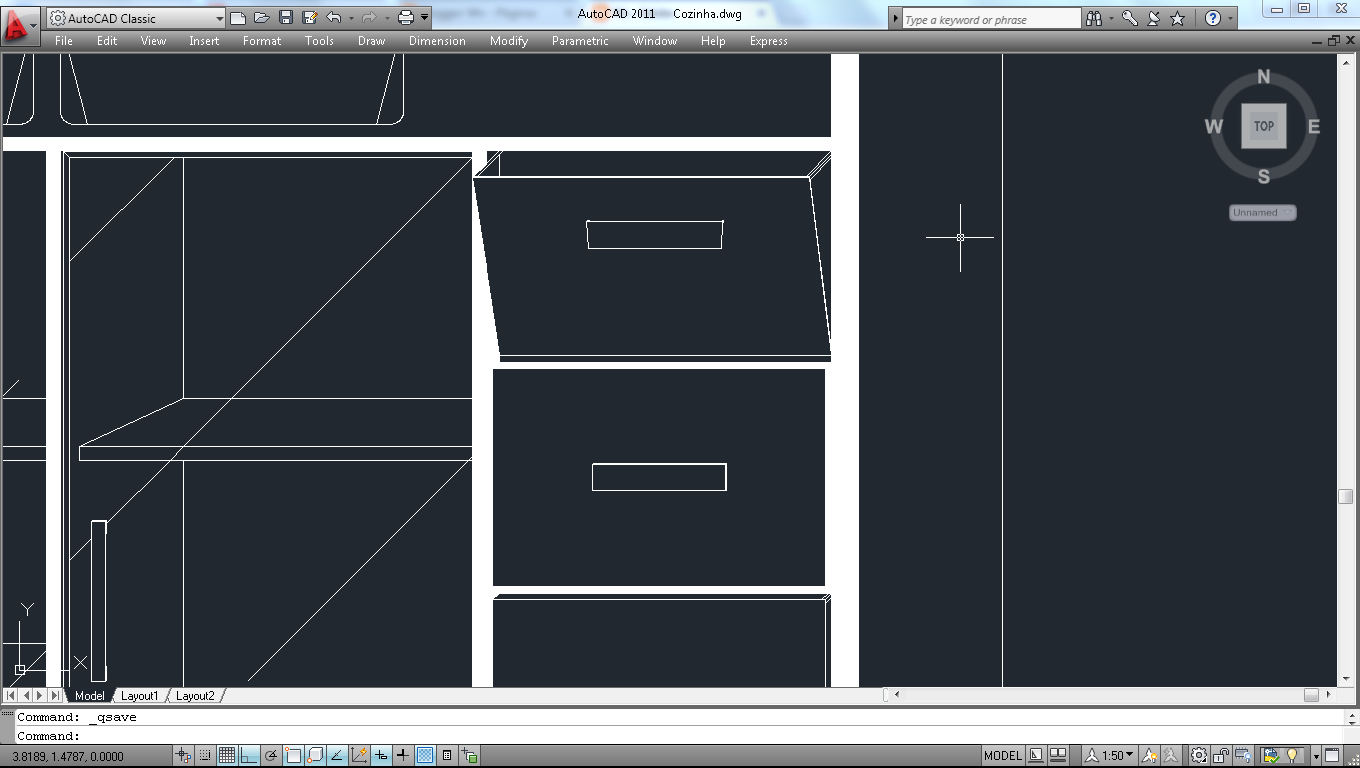Toggle Show/Hide Lineweight
The image size is (1360, 768).
click(404, 756)
